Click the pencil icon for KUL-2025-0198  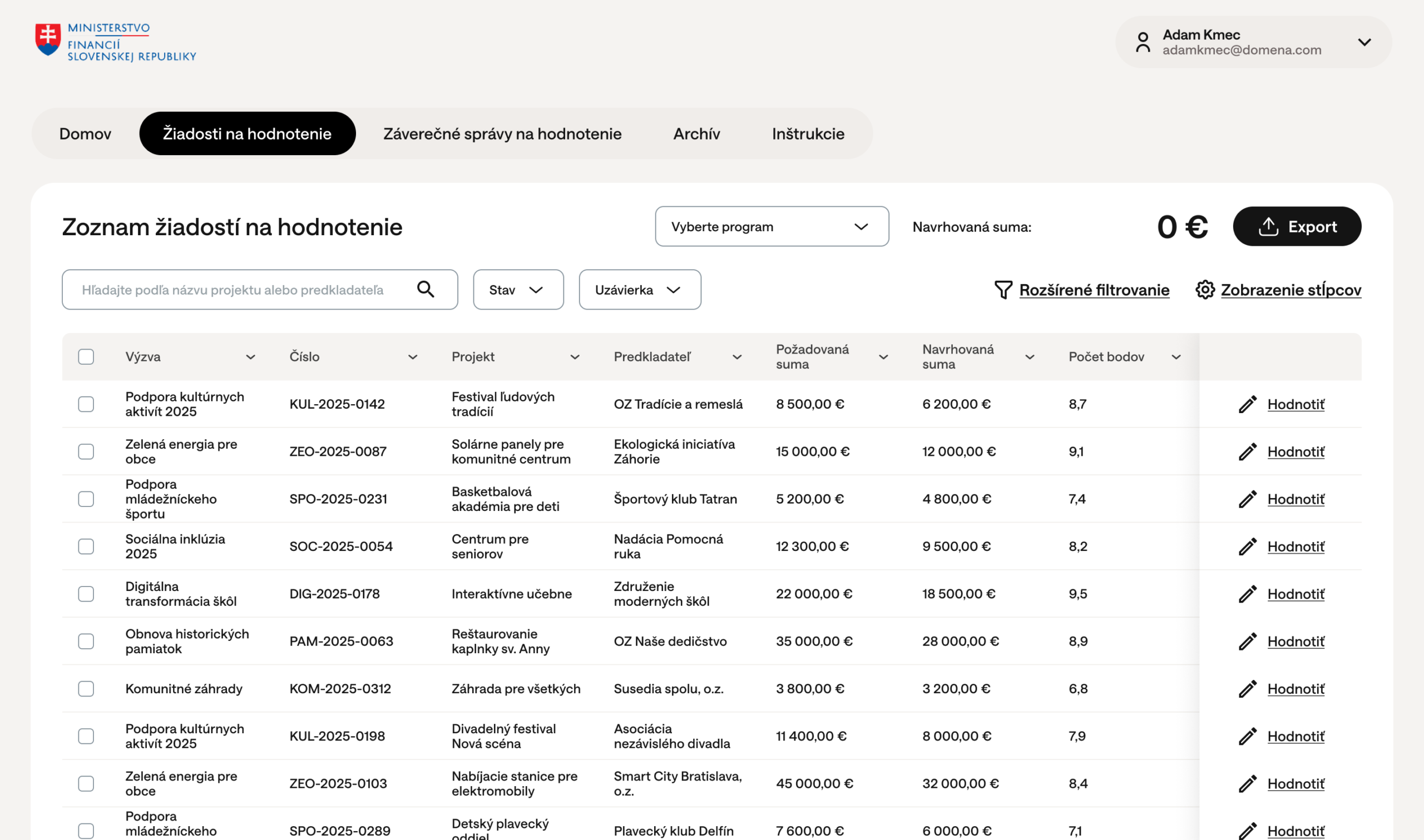tap(1247, 737)
